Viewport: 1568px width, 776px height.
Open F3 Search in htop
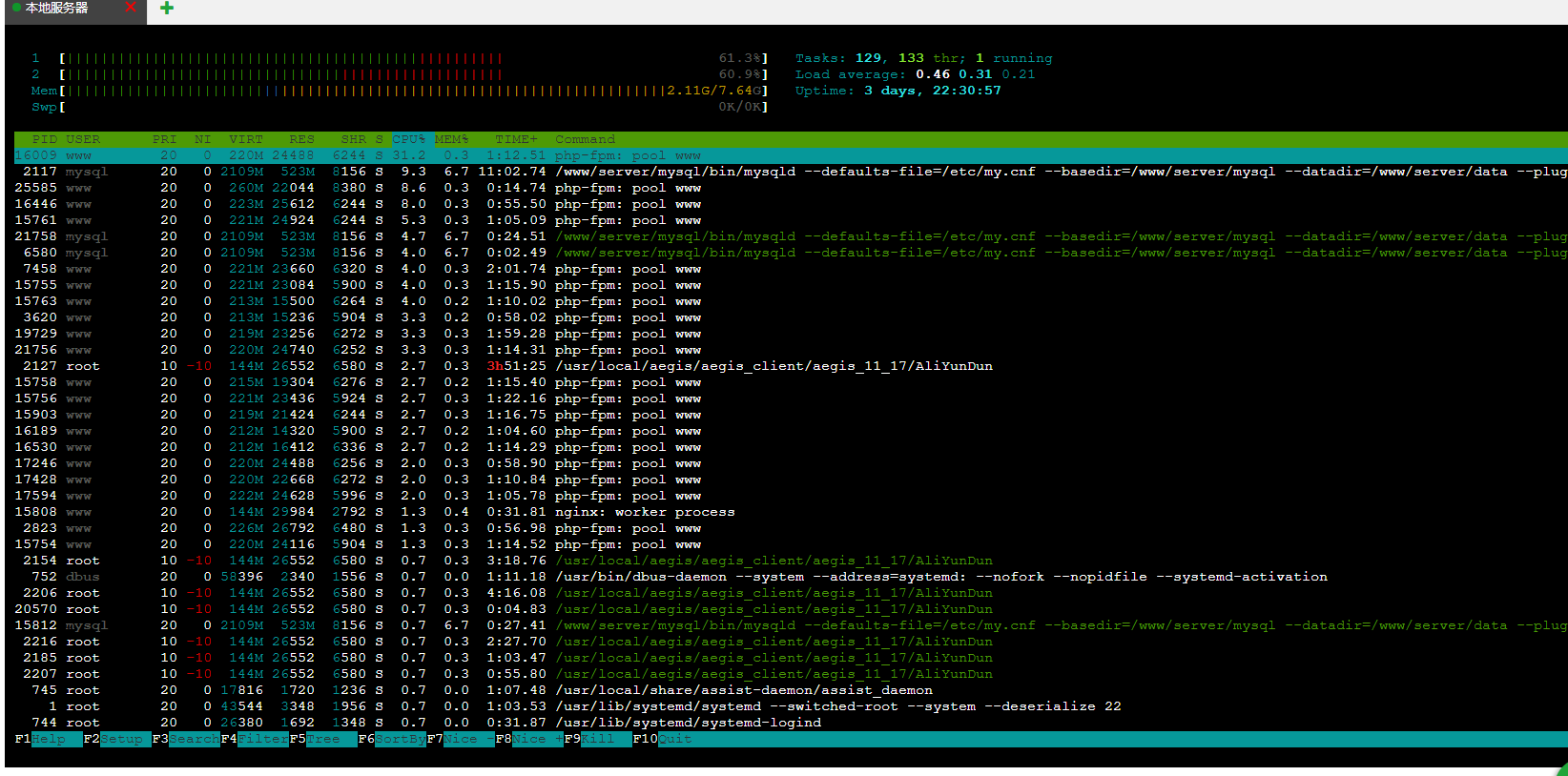click(x=186, y=739)
